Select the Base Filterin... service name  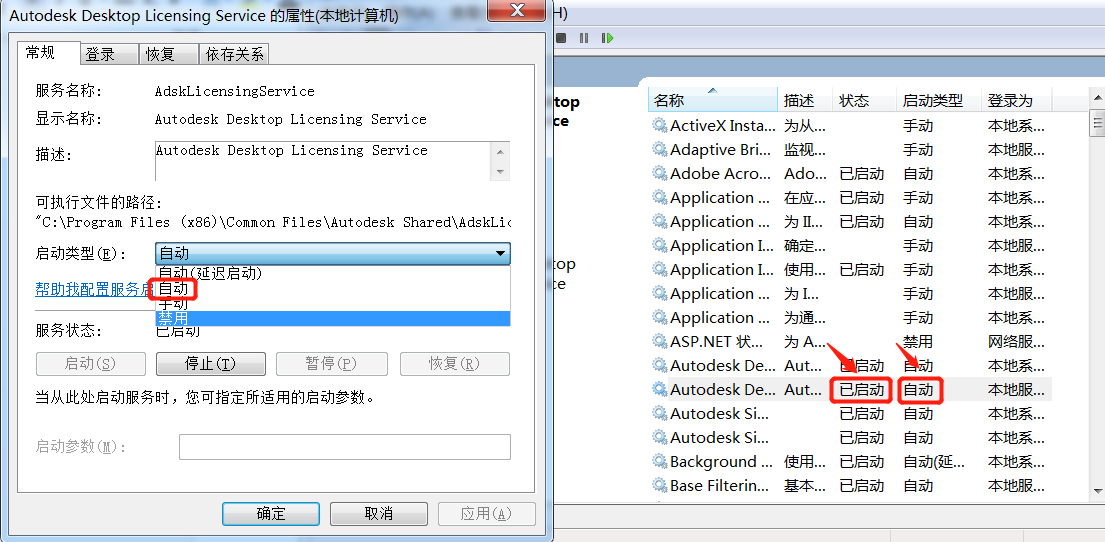tap(720, 486)
